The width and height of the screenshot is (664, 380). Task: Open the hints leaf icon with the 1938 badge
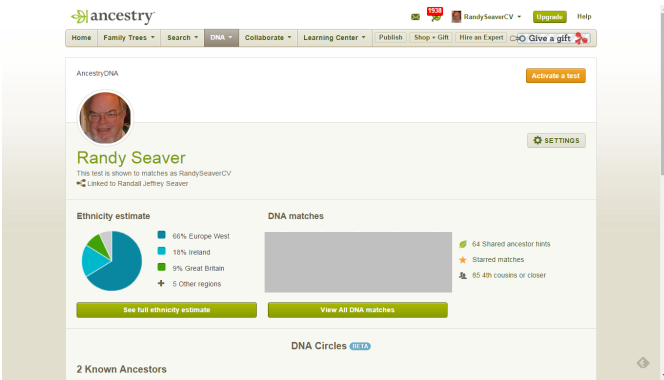point(435,15)
